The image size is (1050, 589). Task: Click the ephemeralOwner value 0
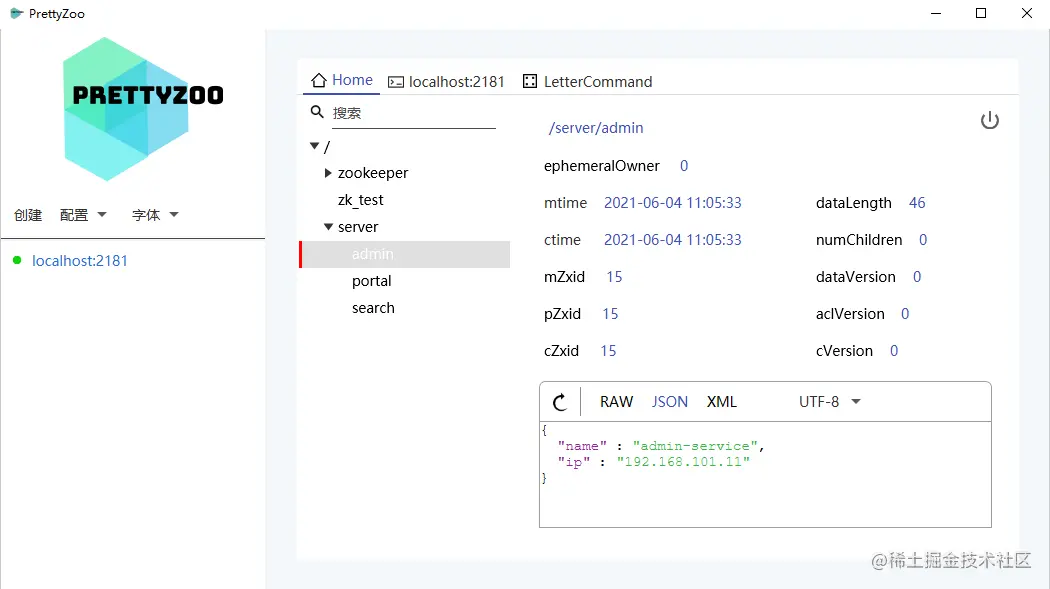tap(684, 166)
